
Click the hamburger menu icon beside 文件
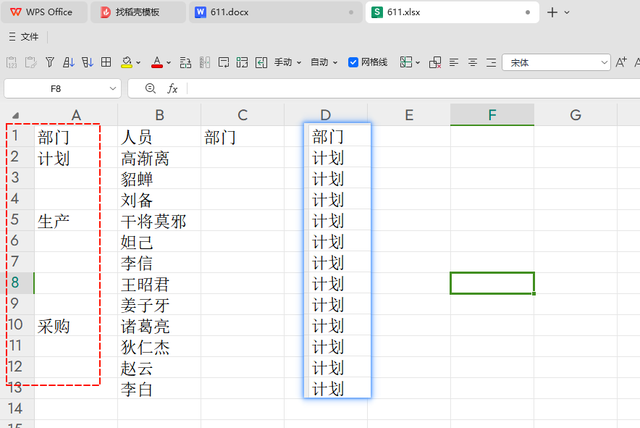click(12, 37)
